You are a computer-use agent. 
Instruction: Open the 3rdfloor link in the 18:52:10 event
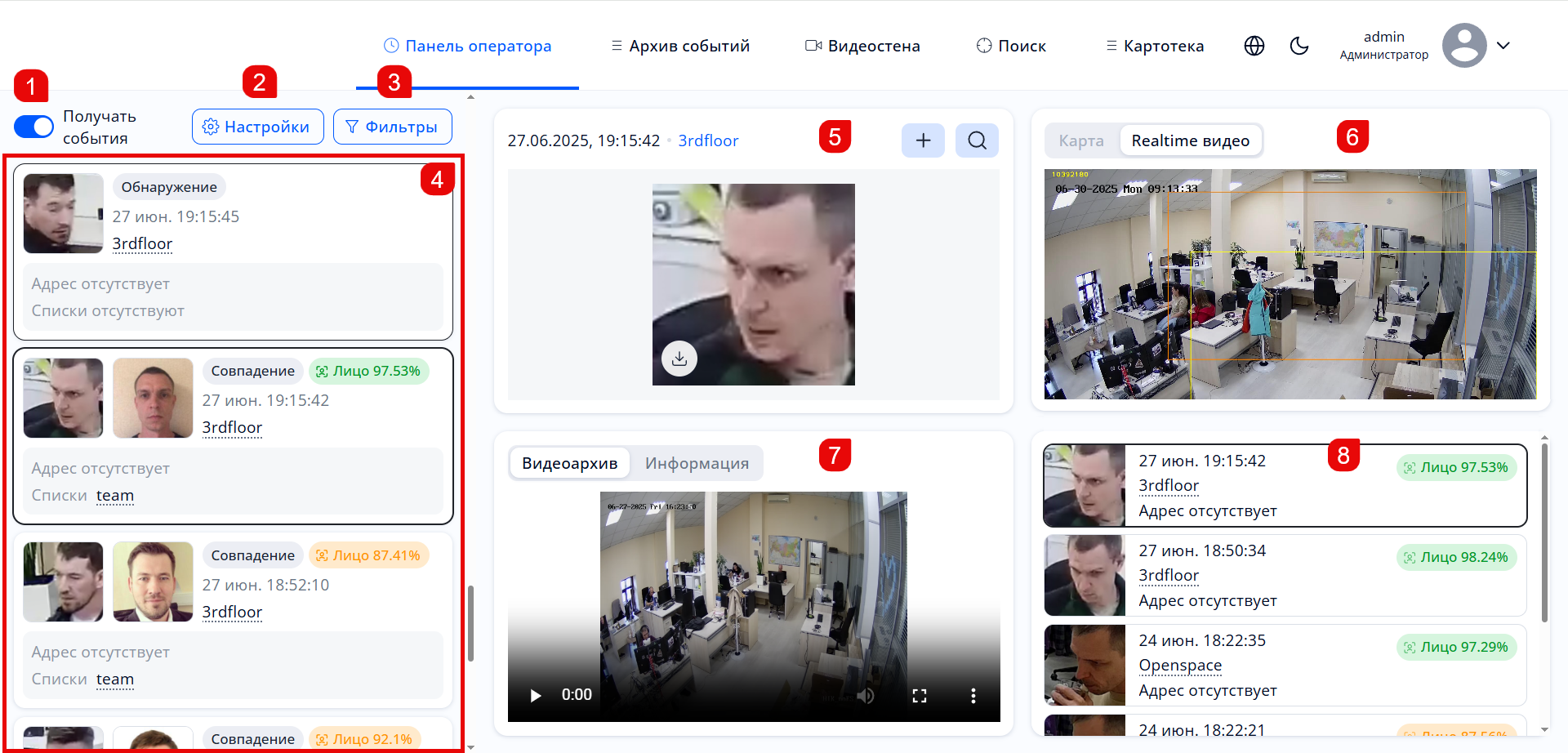[232, 612]
